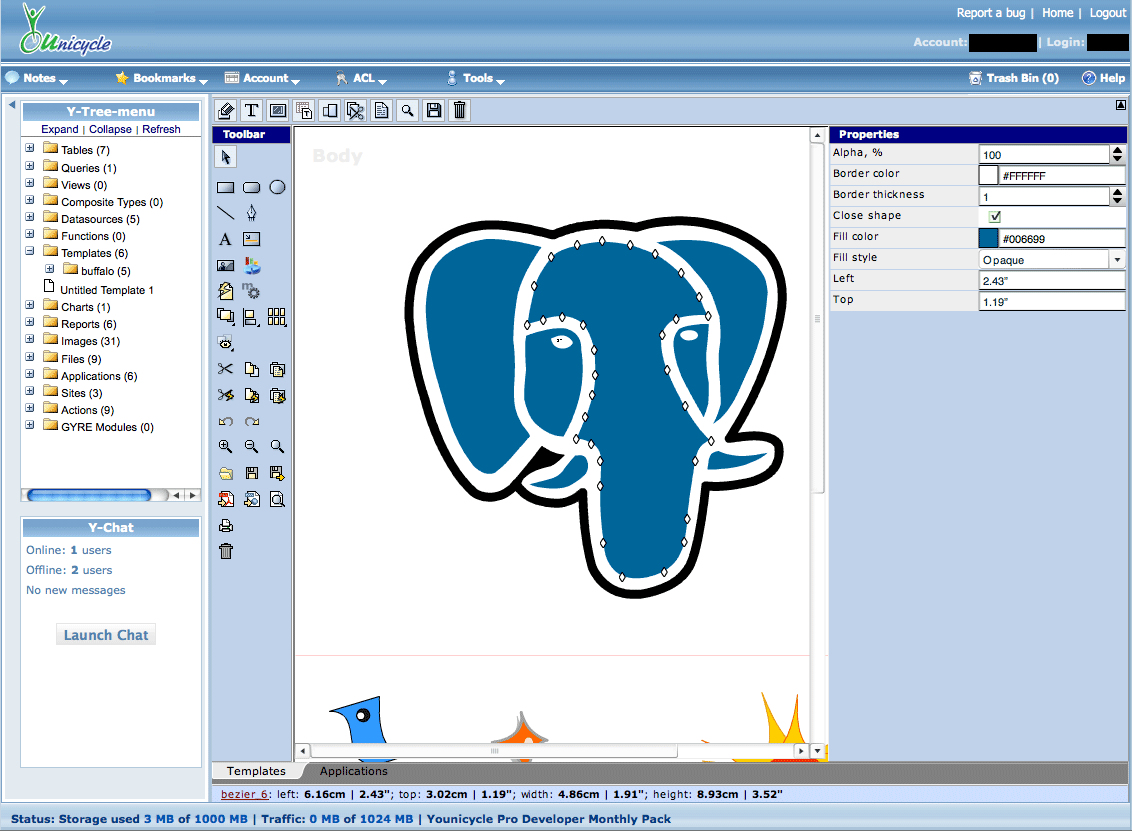Click the trash can in top icon row
This screenshot has width=1132, height=831.
coord(460,111)
